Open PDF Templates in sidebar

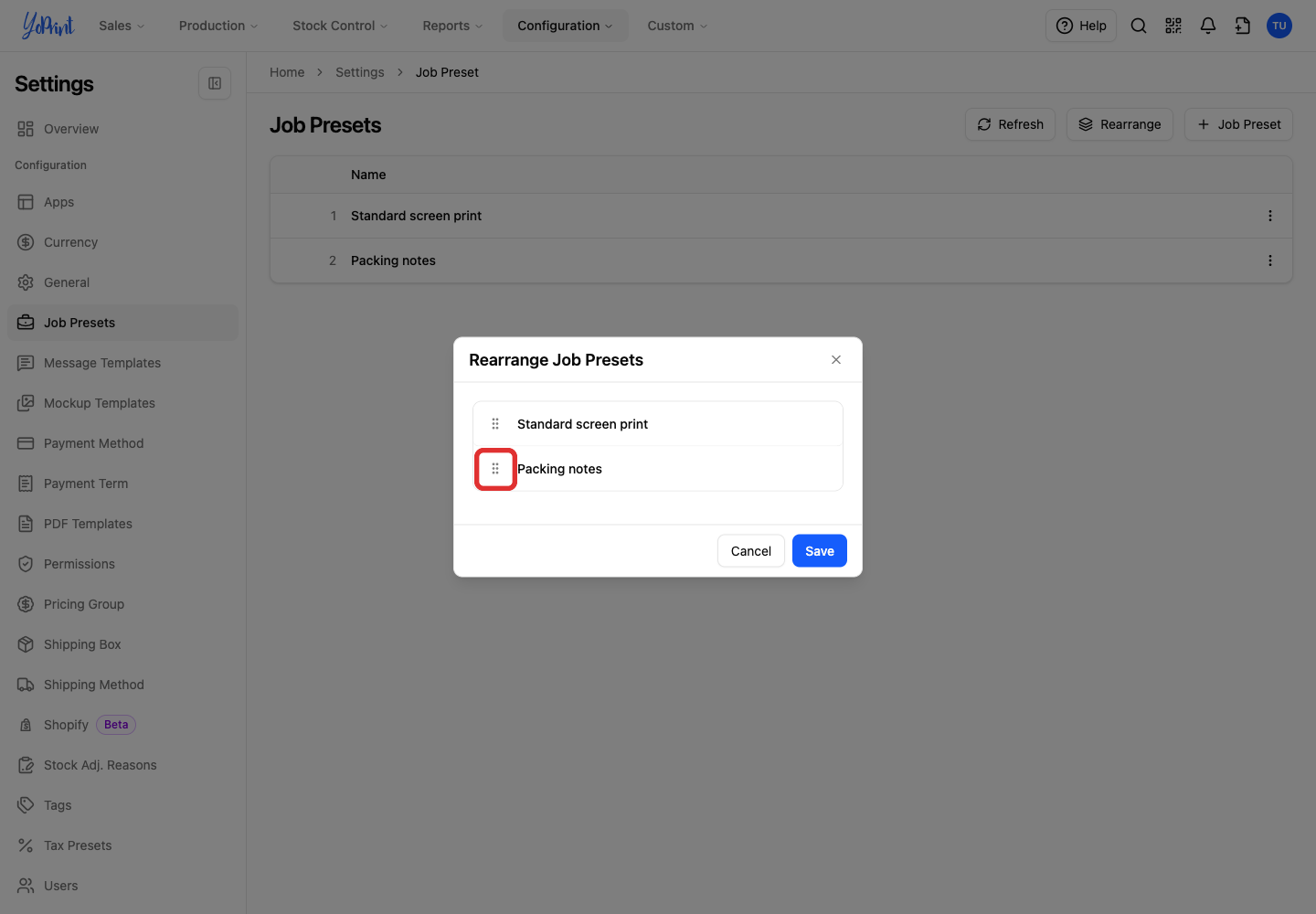pos(122,524)
